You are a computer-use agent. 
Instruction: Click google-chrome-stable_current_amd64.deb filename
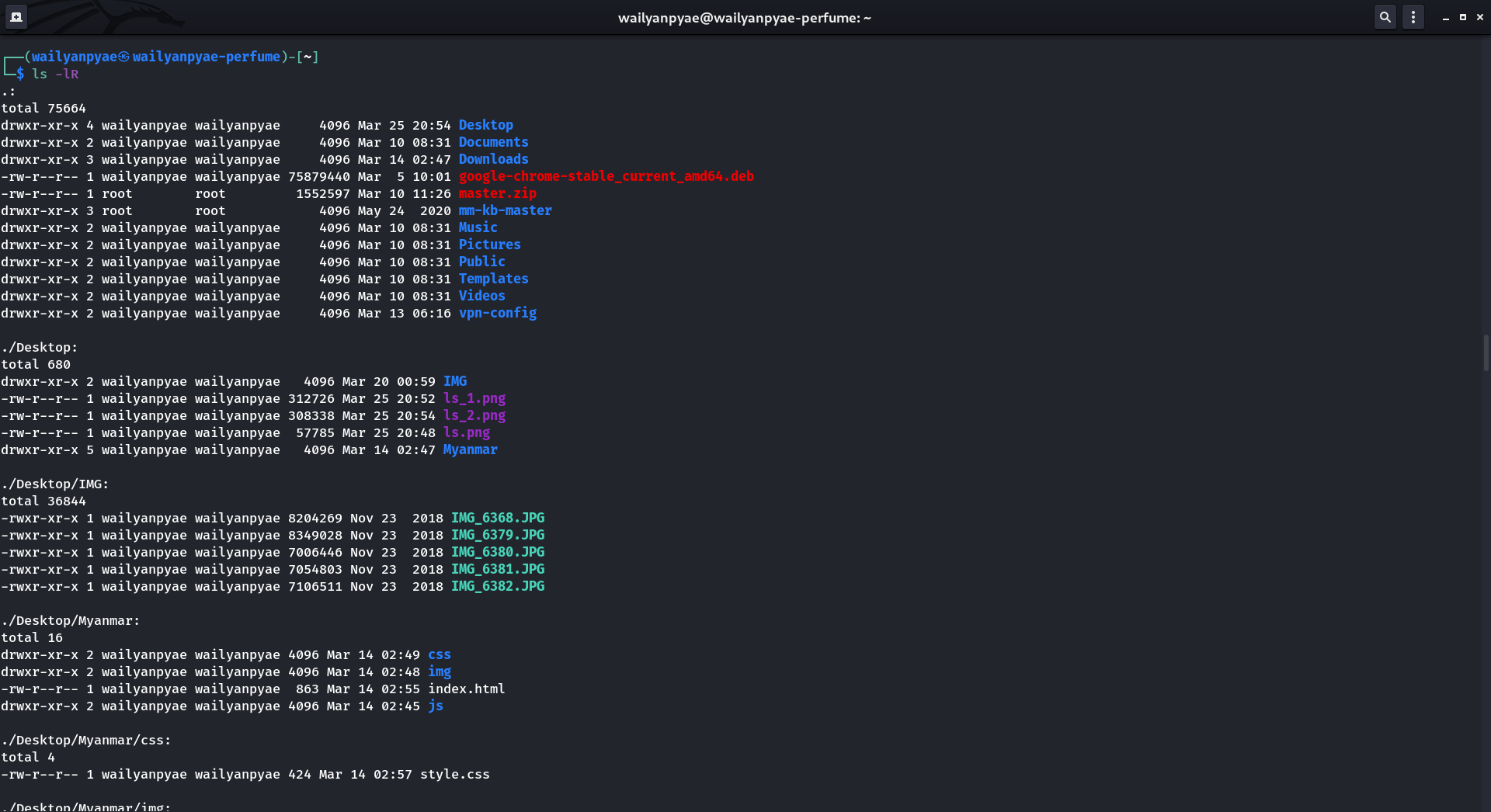[606, 176]
